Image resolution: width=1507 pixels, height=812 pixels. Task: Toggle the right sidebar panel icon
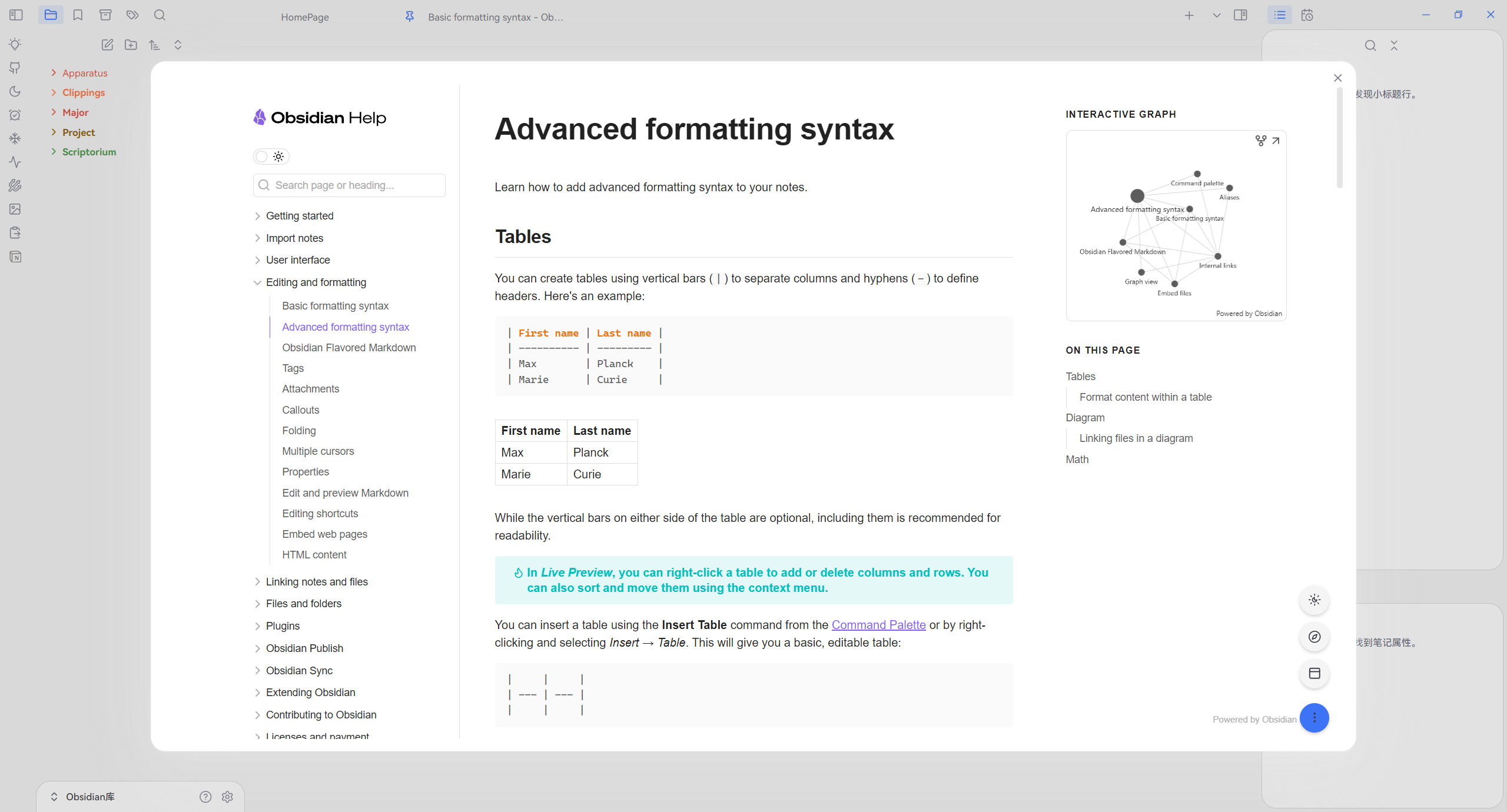(1240, 15)
